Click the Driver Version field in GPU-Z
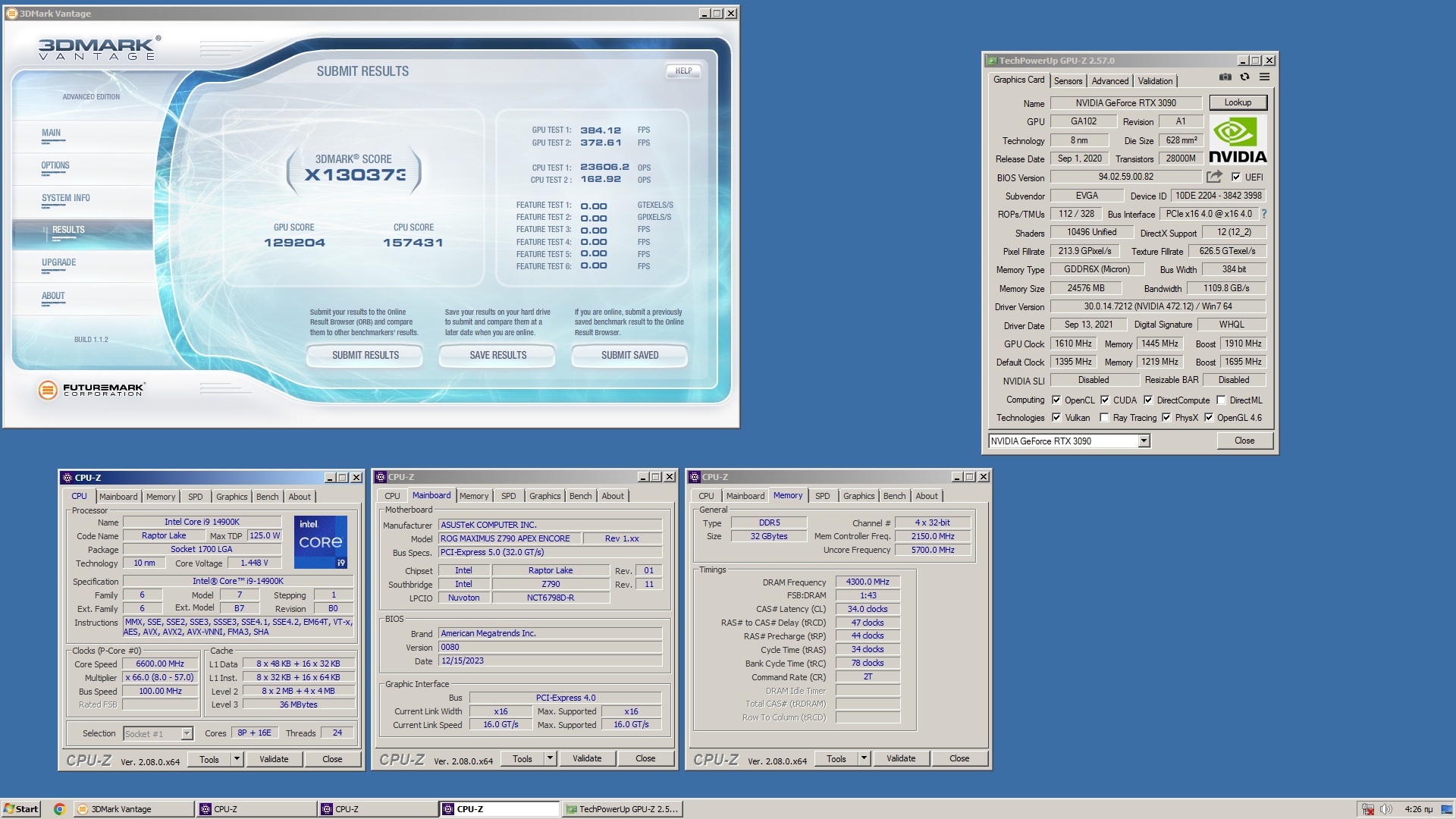 coord(1158,306)
